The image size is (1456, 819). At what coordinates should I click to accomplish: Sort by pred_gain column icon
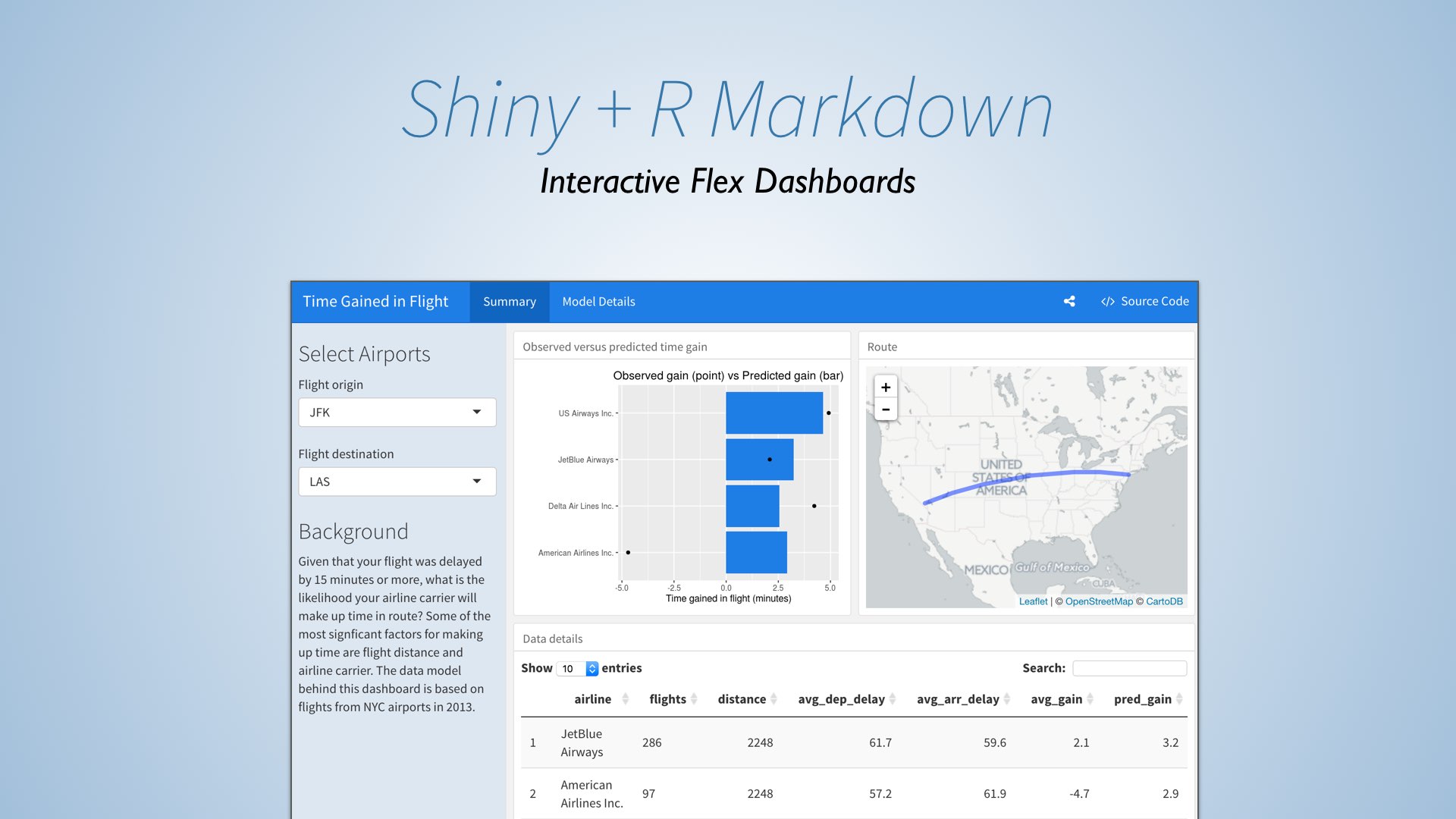[1179, 699]
